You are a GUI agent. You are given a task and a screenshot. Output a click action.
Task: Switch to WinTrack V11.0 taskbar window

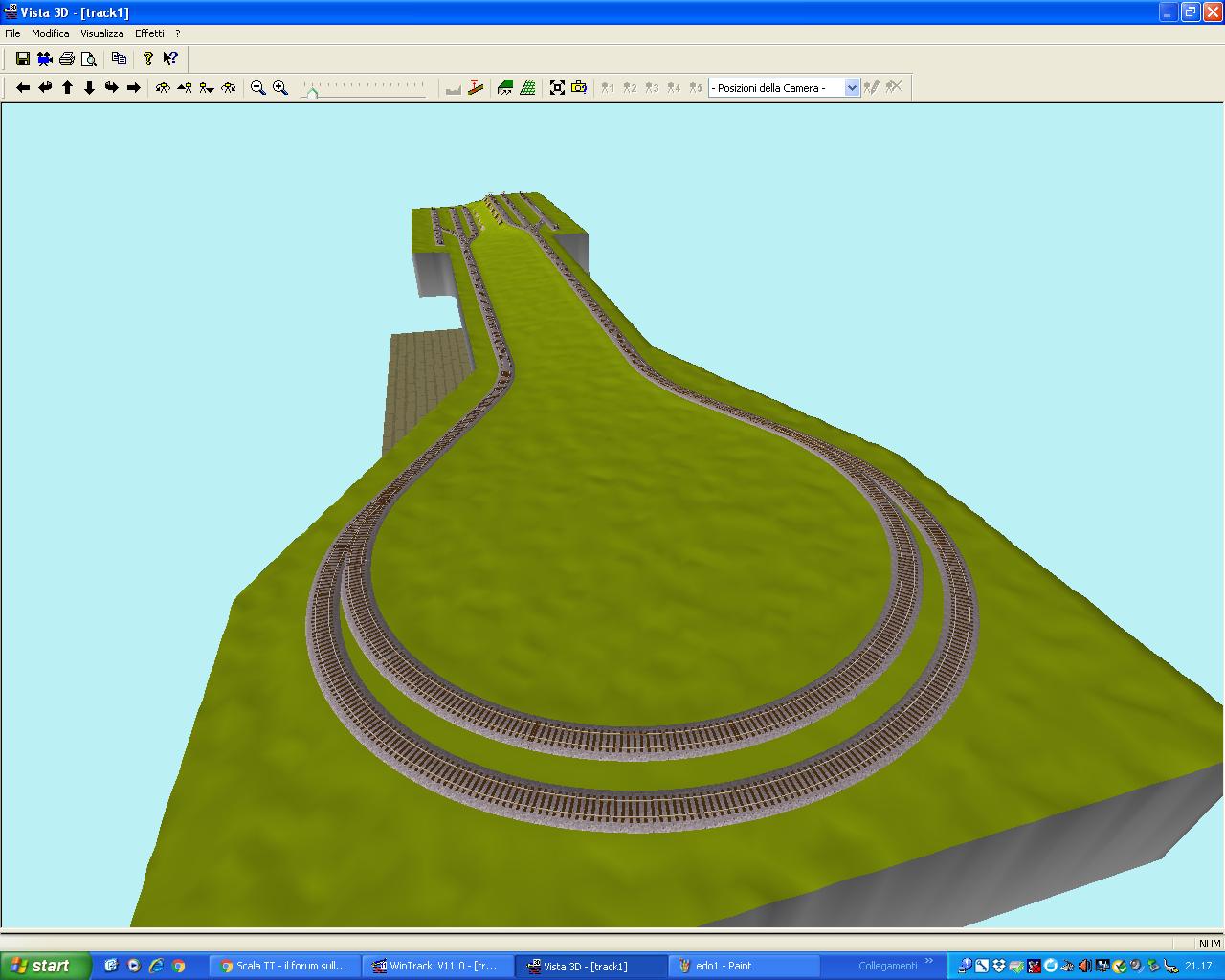[437, 966]
